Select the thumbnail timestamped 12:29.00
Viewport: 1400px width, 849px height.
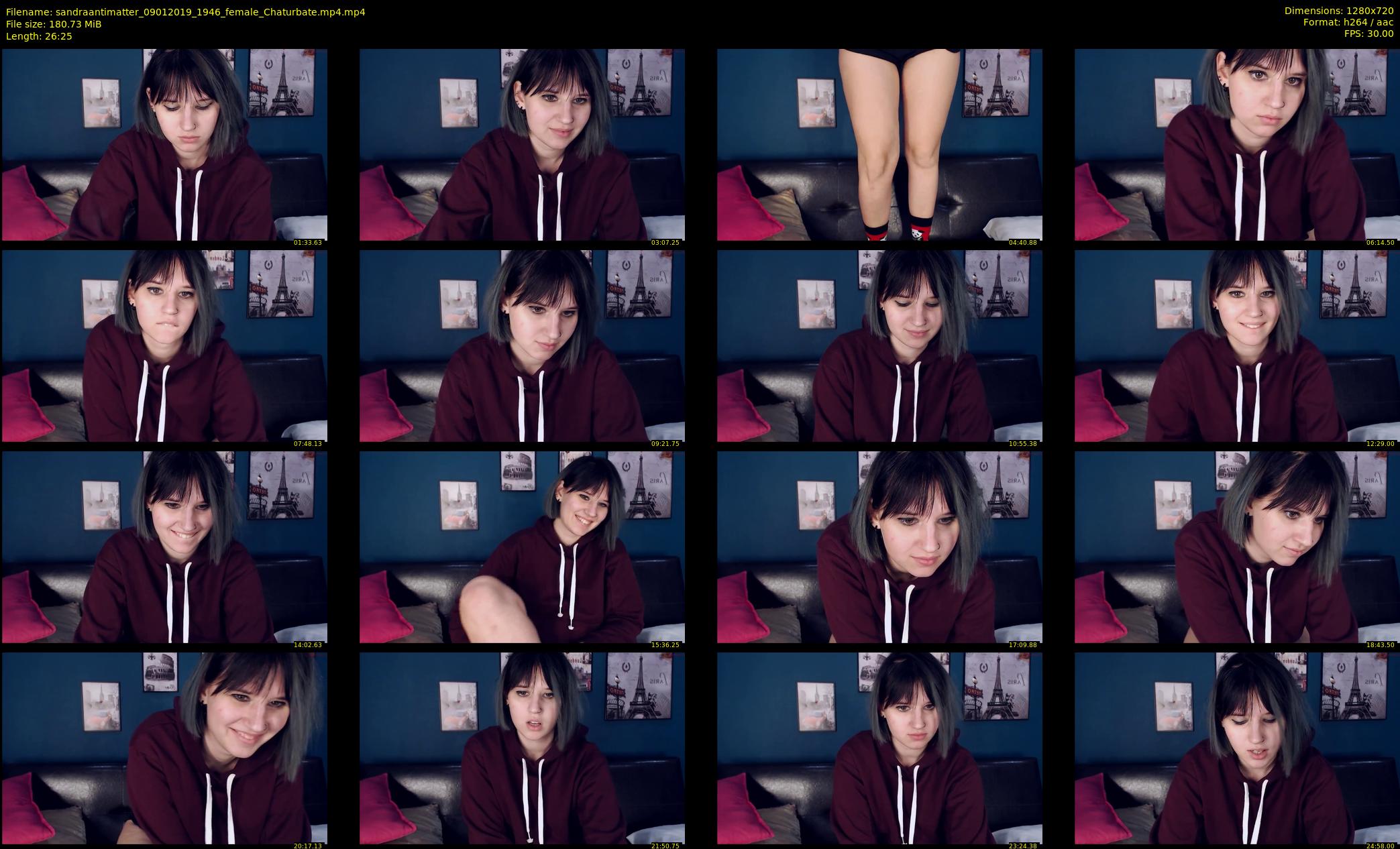click(1237, 345)
